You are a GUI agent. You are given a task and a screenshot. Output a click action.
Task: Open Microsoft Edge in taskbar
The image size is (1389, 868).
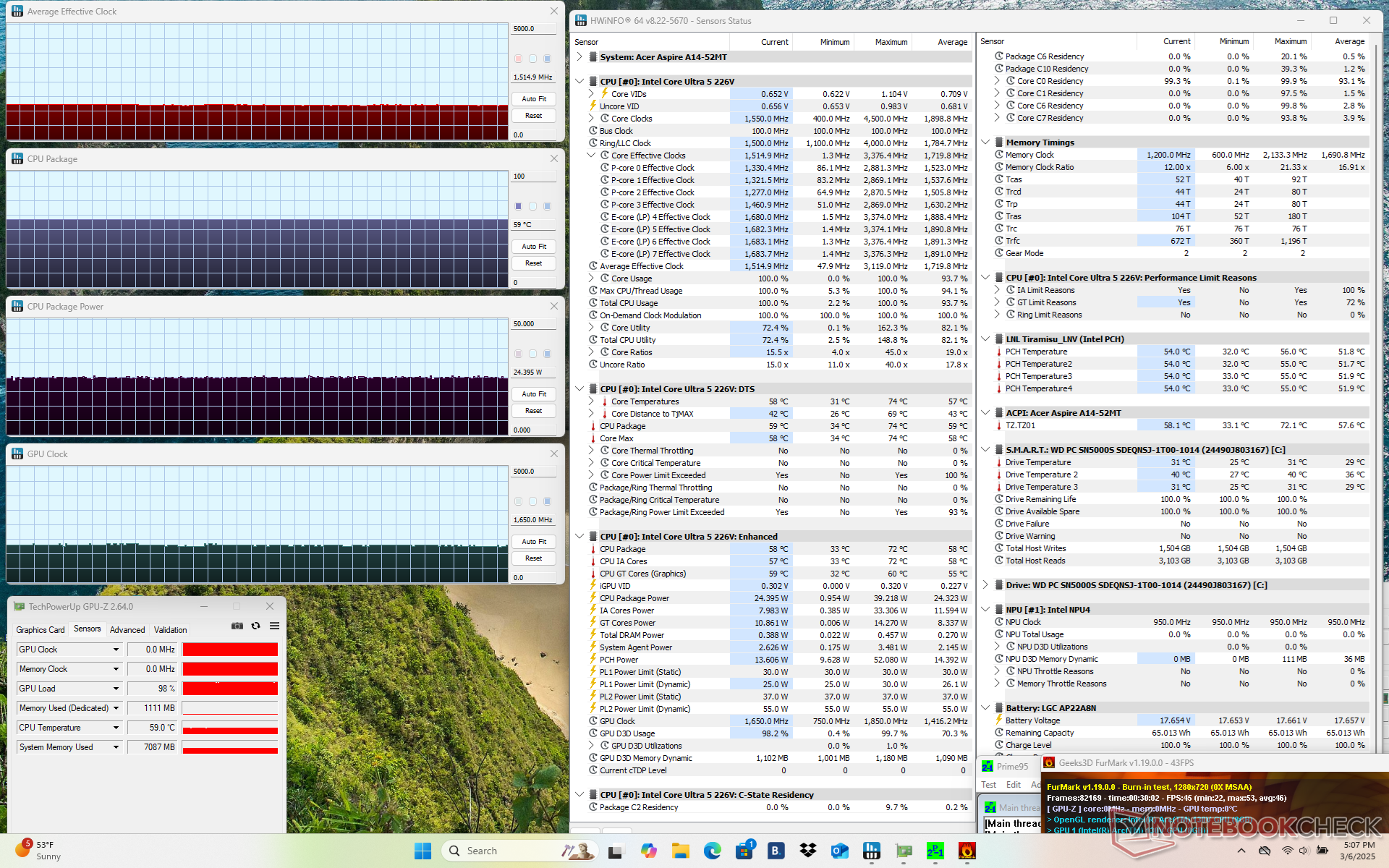[x=713, y=851]
